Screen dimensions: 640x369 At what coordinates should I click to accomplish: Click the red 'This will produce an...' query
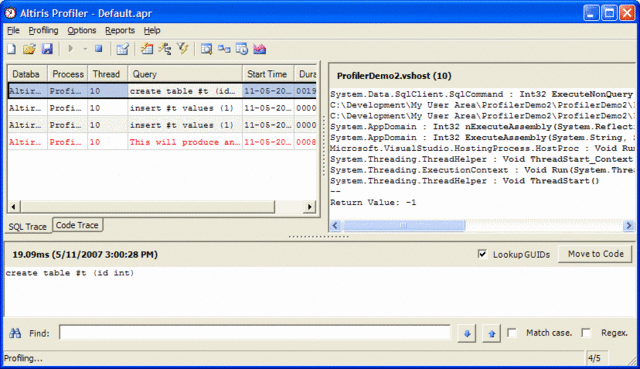pyautogui.click(x=185, y=142)
